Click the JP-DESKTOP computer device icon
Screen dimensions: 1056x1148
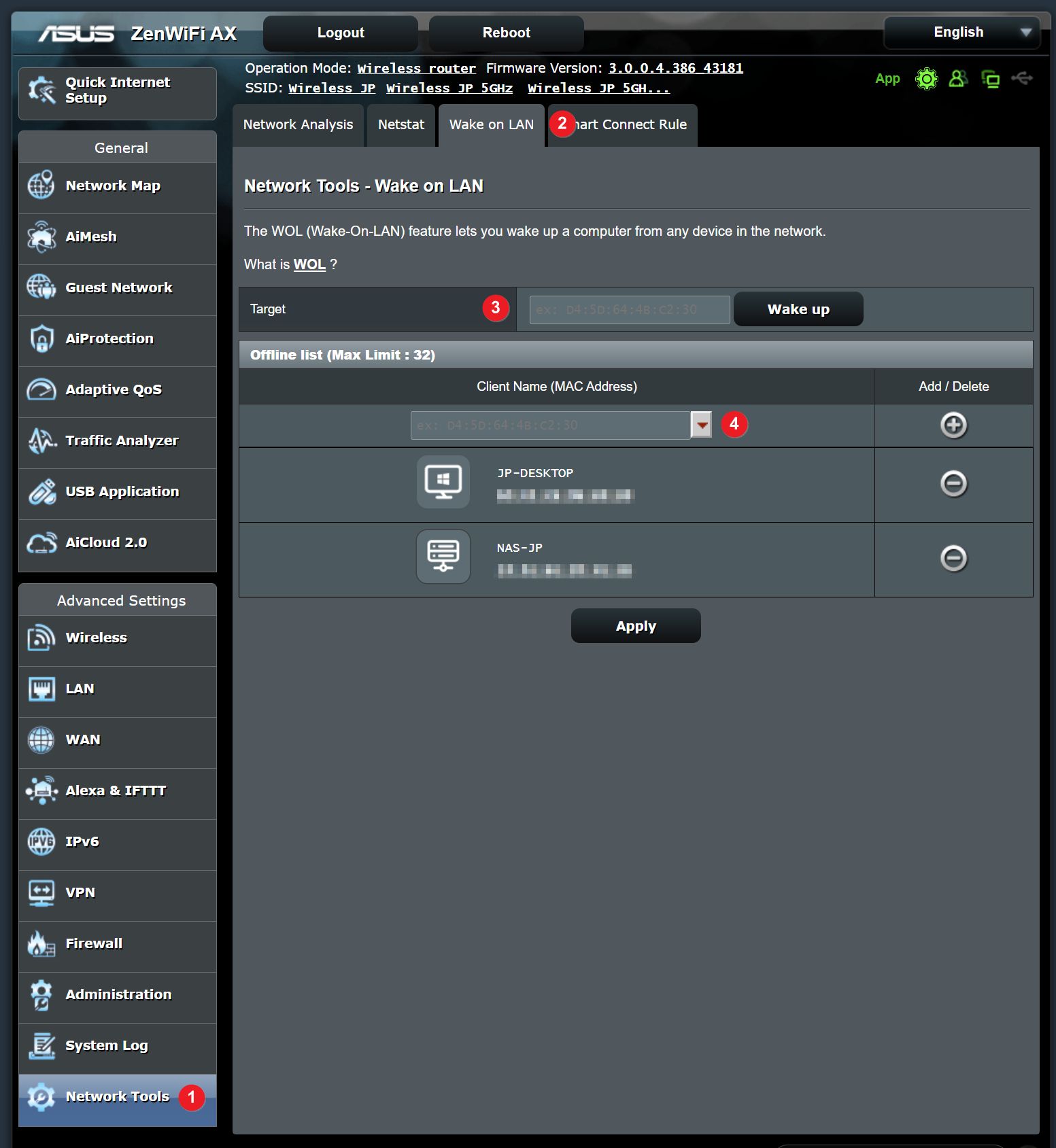[x=443, y=482]
